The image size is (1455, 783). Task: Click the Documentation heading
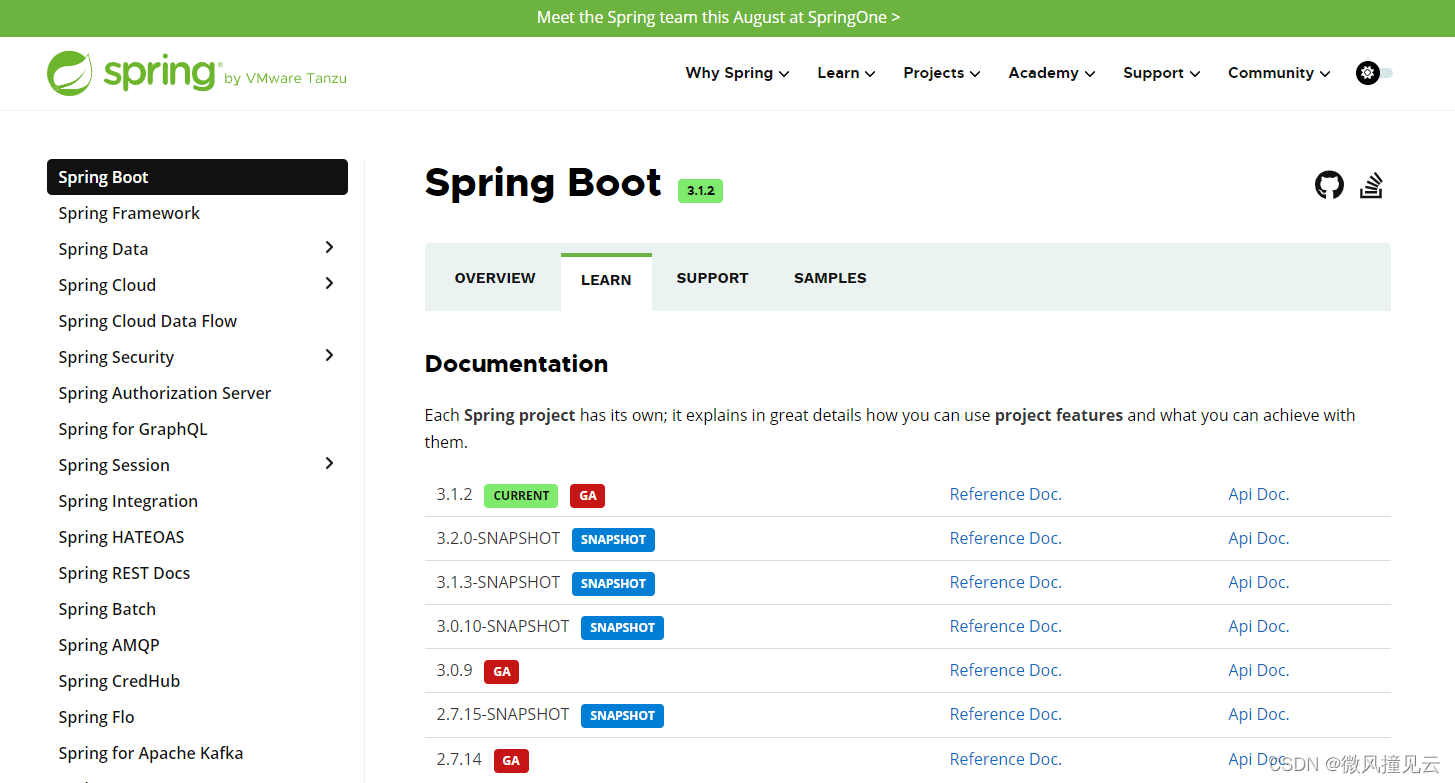[516, 363]
